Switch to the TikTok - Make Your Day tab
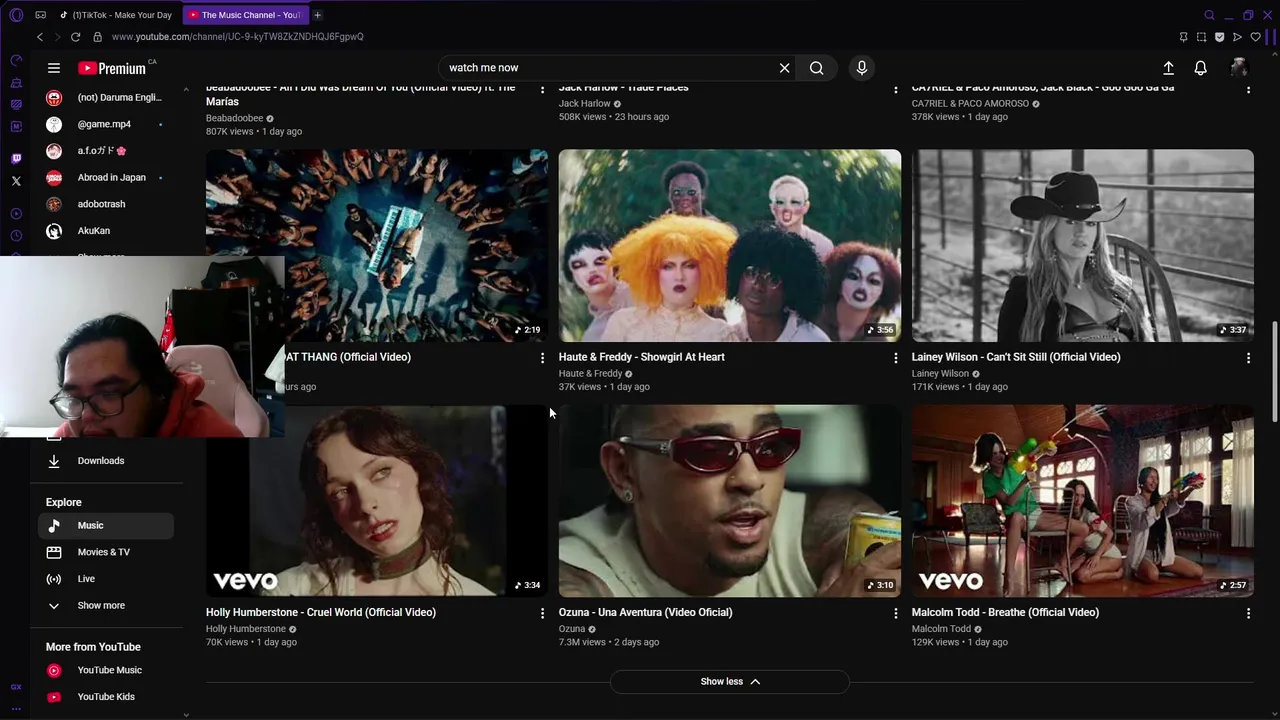 [117, 15]
